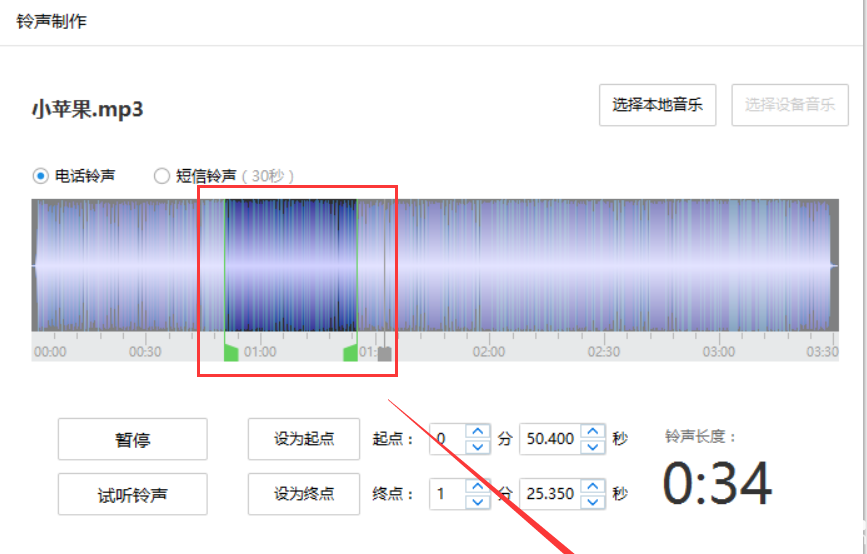The height and width of the screenshot is (554, 867).
Task: Click the green start-point marker handle
Action: [231, 352]
